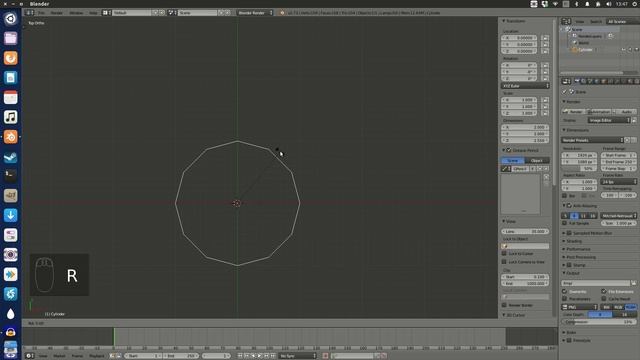640x360 pixels.
Task: Adjust the Compression slider
Action: tap(599, 322)
